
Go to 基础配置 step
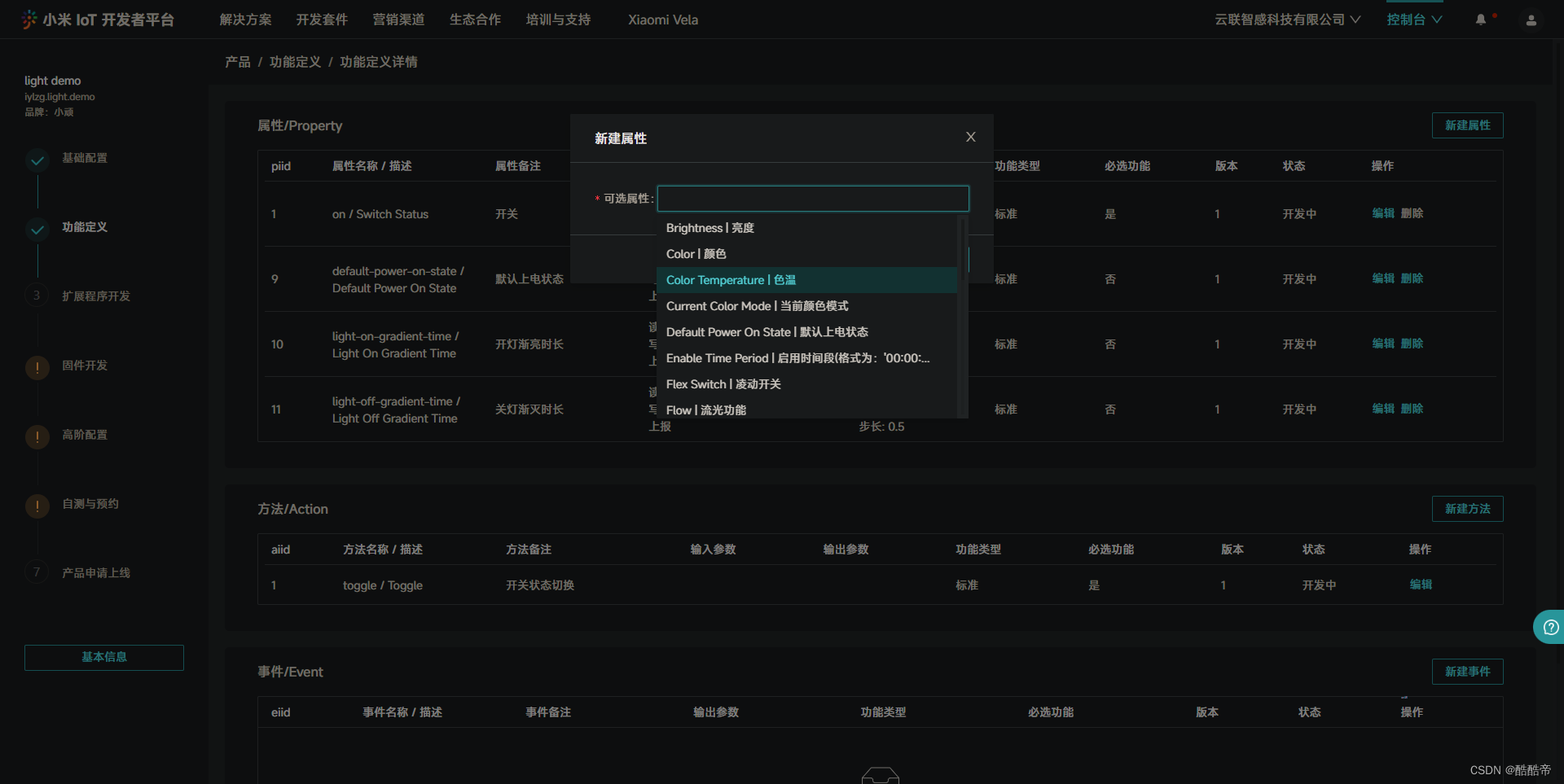coord(85,158)
